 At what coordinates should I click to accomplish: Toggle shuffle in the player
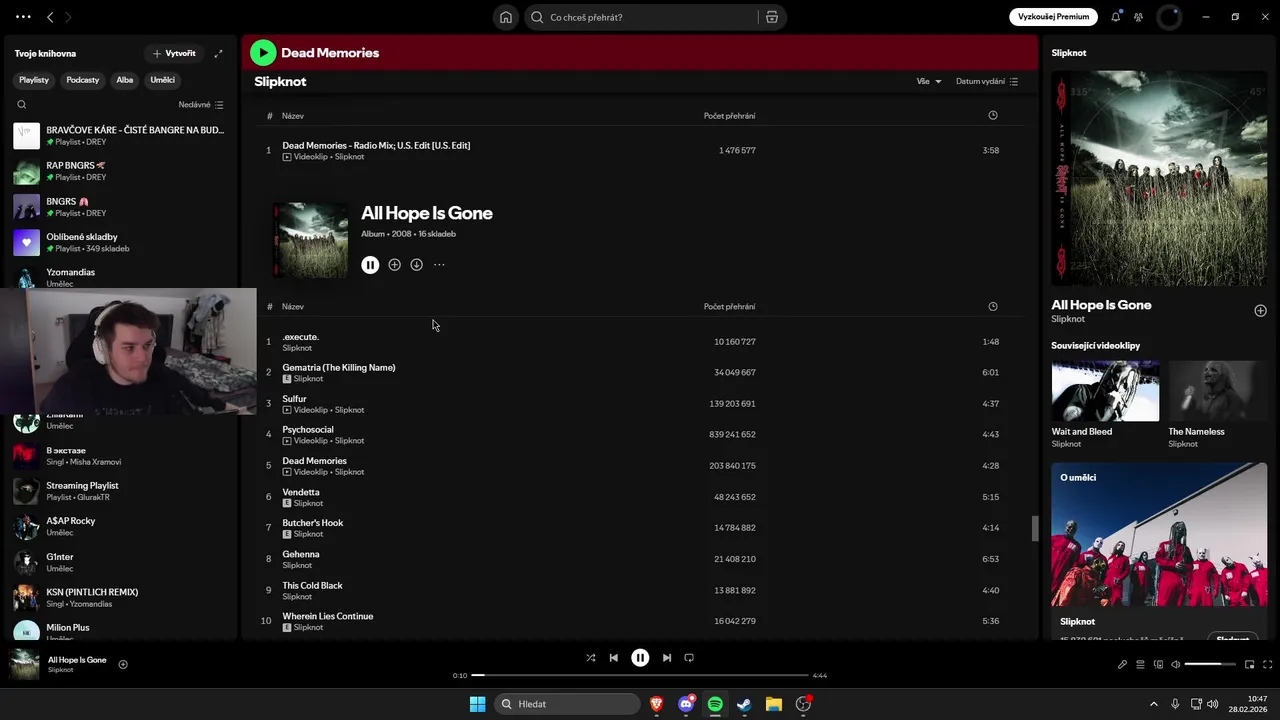[590, 658]
